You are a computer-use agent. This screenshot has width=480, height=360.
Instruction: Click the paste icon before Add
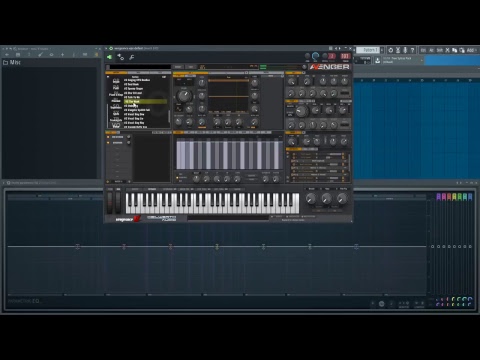(462, 50)
